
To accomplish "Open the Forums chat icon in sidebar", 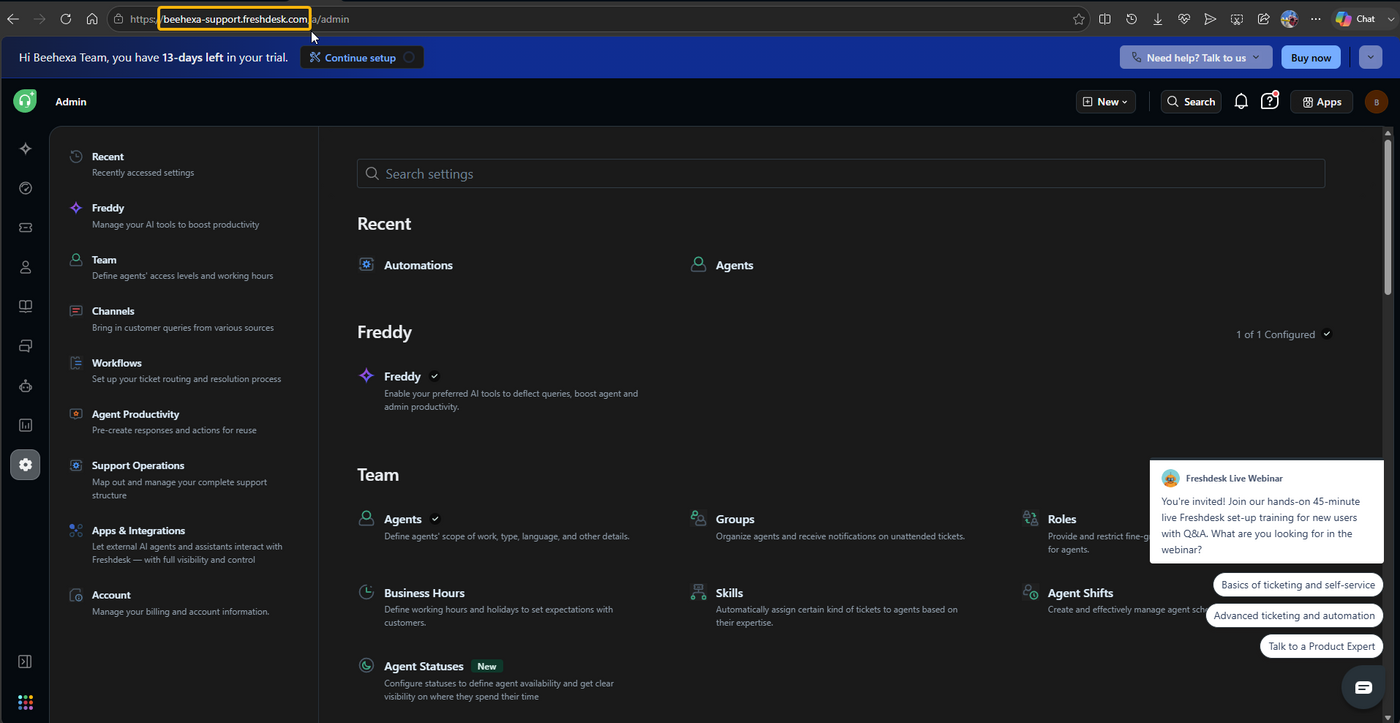I will pyautogui.click(x=25, y=346).
